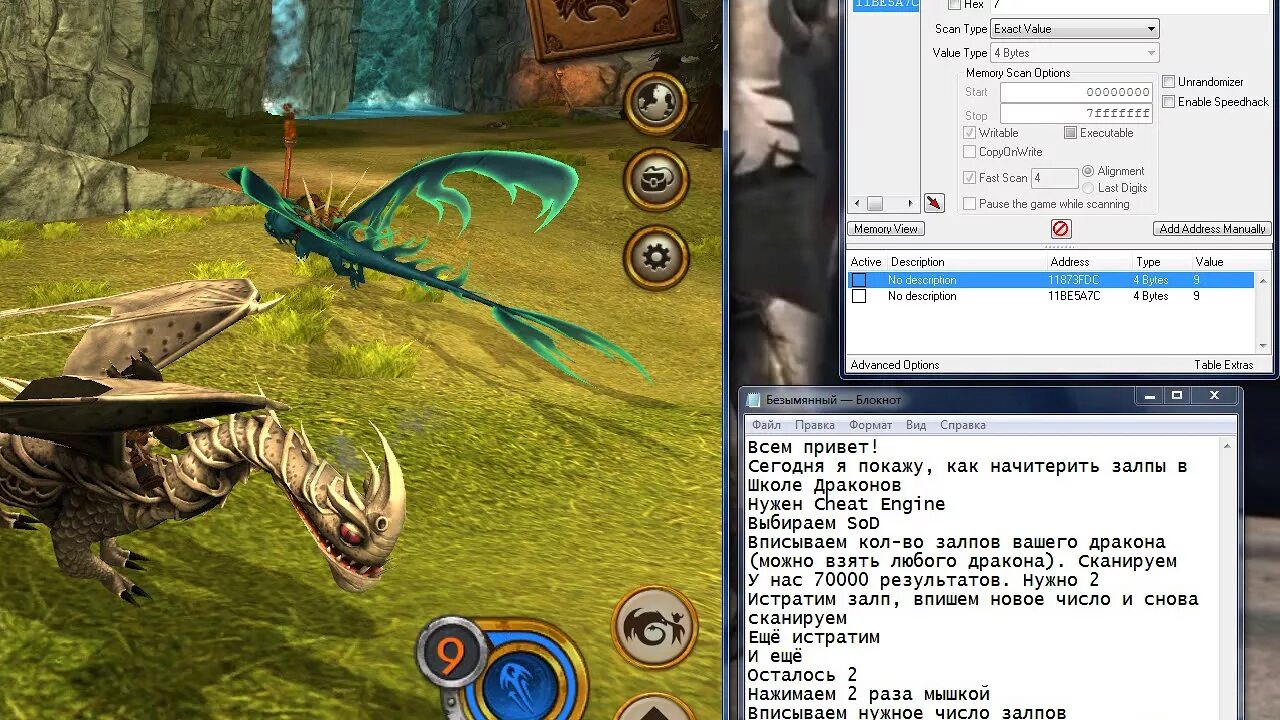Open the Вид menu in Notepad

(916, 425)
